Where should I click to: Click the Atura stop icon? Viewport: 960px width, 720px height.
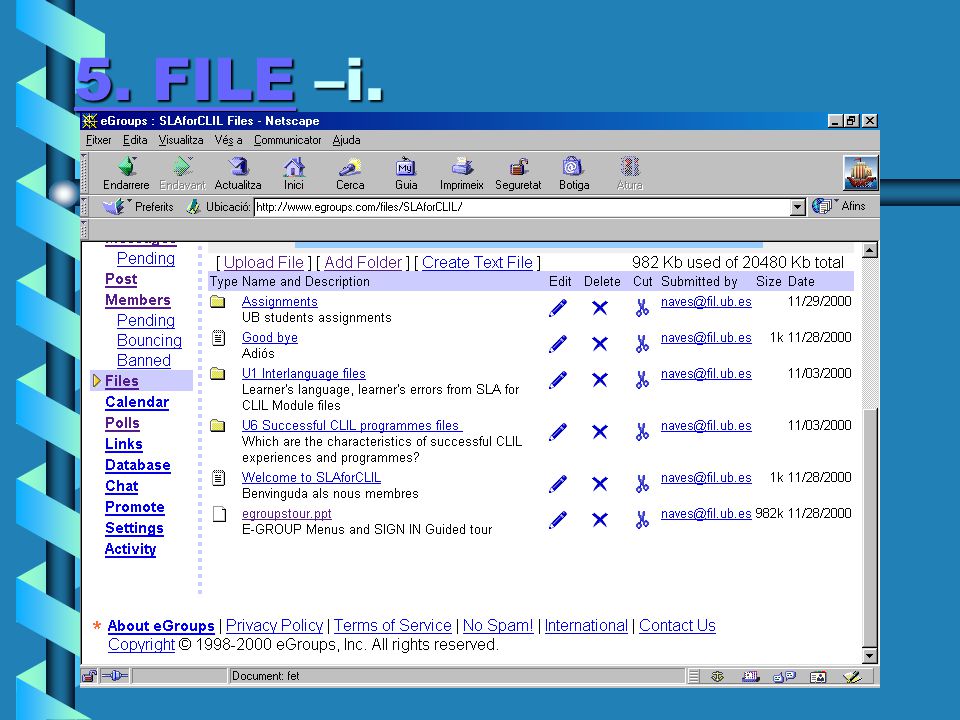[x=629, y=167]
